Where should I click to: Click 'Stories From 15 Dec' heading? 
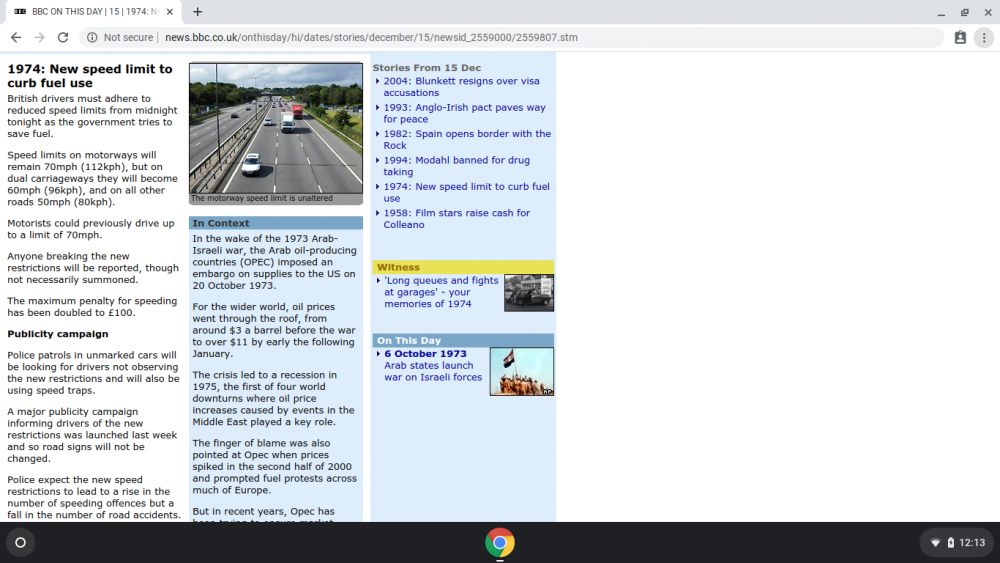(x=427, y=68)
